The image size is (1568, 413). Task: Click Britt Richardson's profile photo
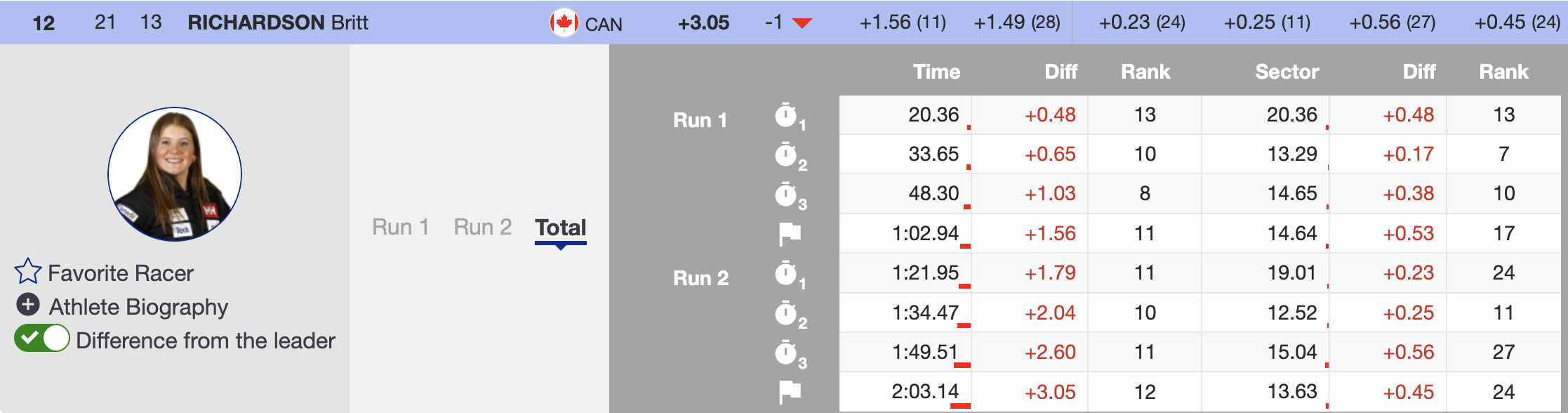click(x=175, y=174)
